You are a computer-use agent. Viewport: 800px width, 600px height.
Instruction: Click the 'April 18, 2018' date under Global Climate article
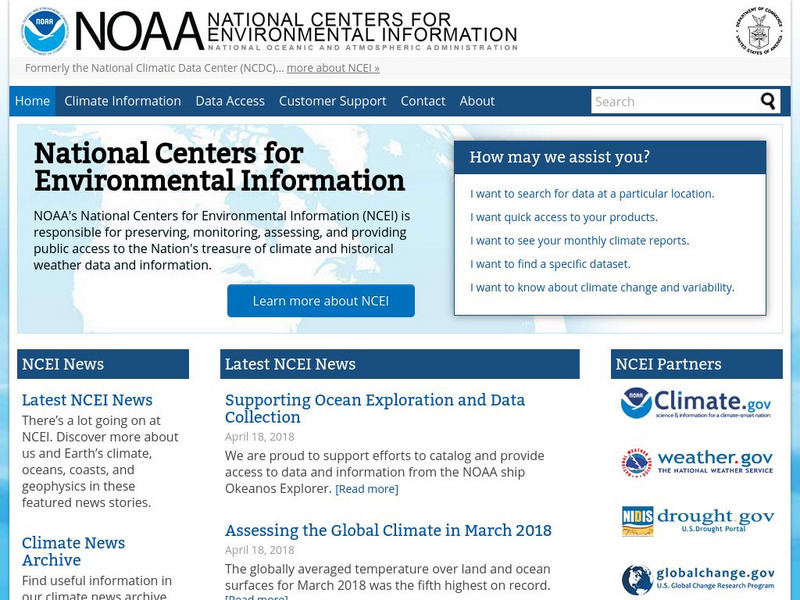pyautogui.click(x=260, y=550)
